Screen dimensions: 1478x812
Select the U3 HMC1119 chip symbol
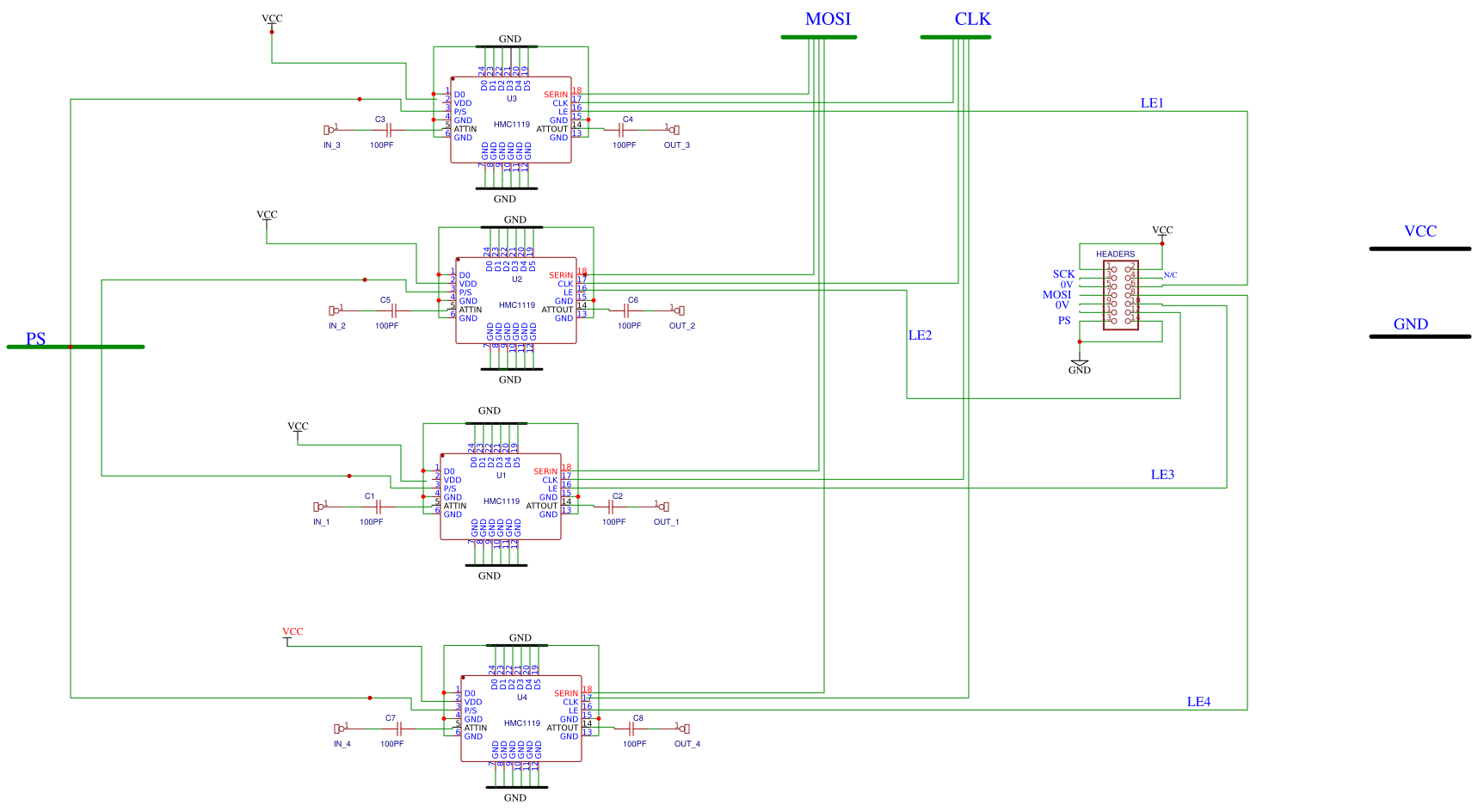click(x=511, y=120)
